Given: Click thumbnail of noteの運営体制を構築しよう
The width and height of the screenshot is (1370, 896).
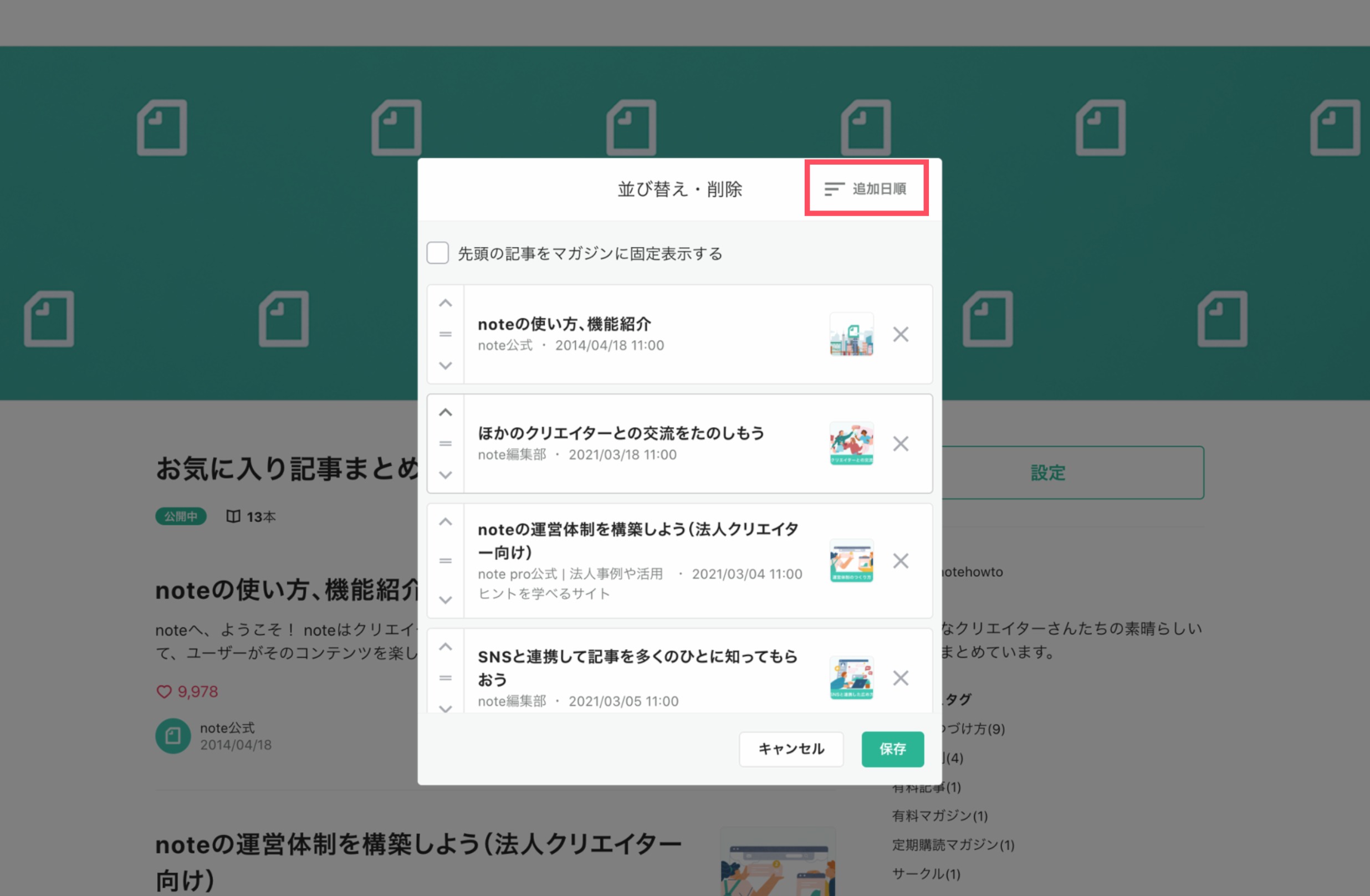Looking at the screenshot, I should (851, 561).
